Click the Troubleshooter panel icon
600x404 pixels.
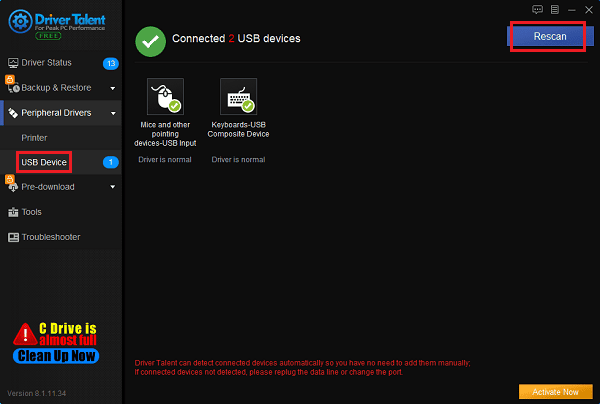[x=13, y=237]
